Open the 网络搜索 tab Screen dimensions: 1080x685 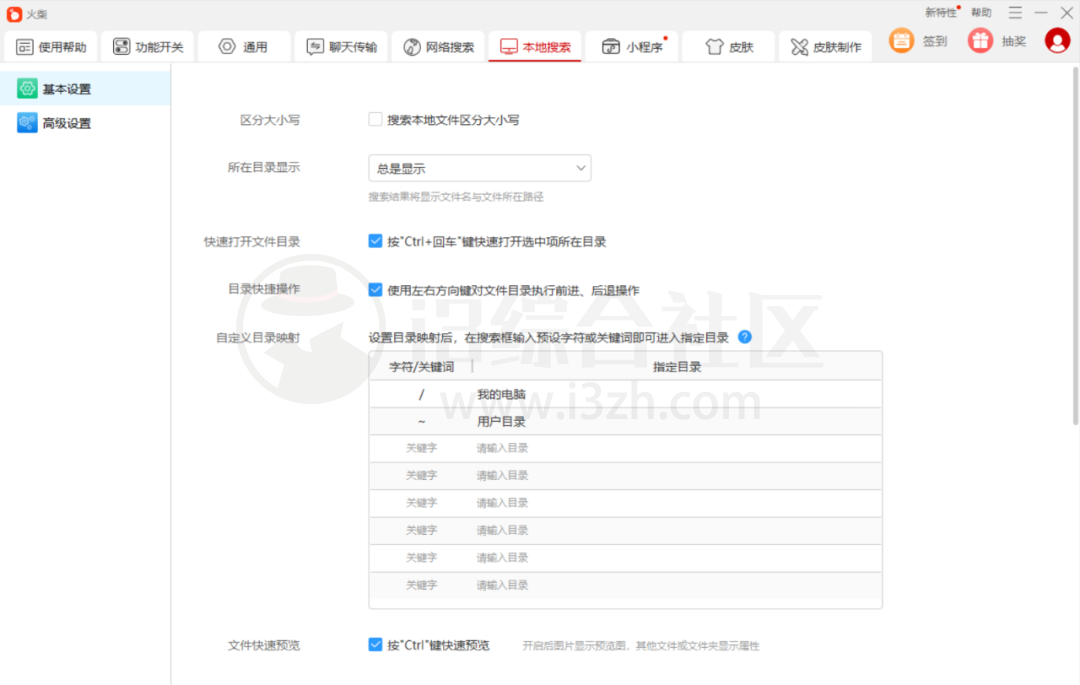(439, 47)
